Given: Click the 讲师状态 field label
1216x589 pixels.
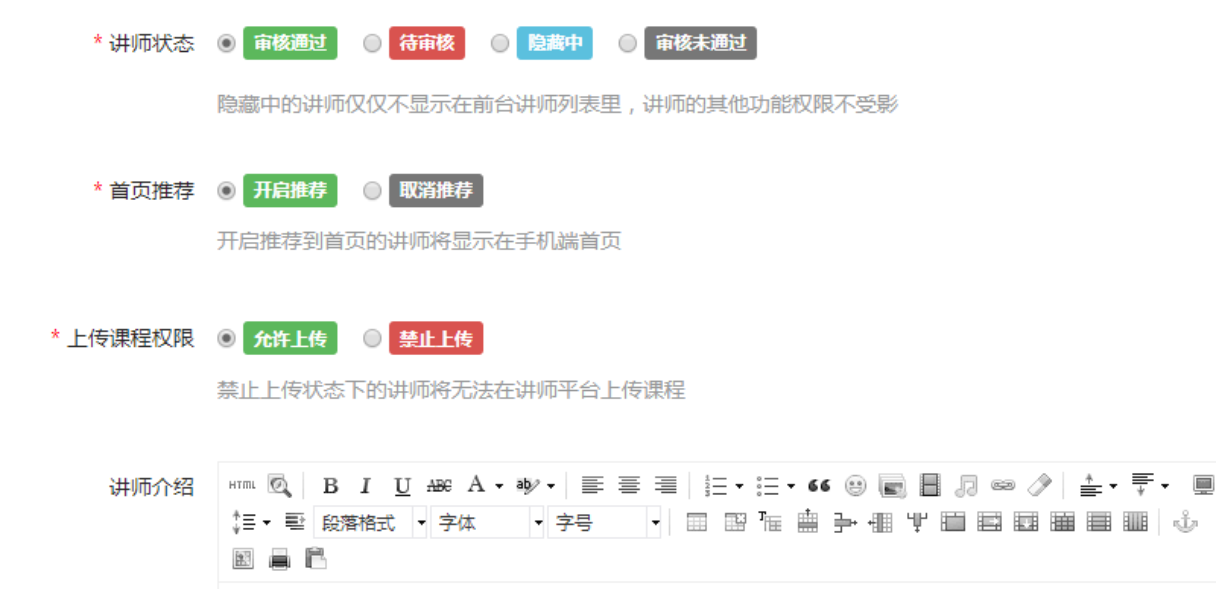Looking at the screenshot, I should pyautogui.click(x=152, y=43).
